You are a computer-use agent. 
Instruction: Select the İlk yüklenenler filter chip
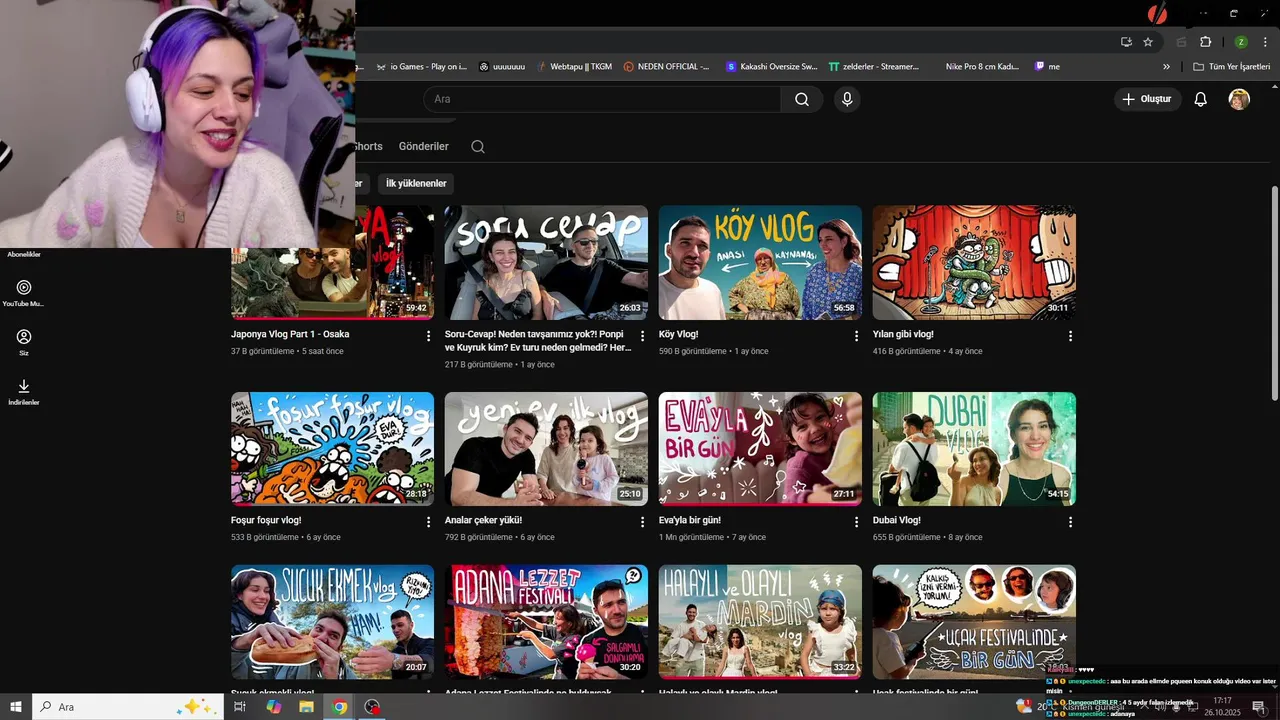click(x=416, y=183)
